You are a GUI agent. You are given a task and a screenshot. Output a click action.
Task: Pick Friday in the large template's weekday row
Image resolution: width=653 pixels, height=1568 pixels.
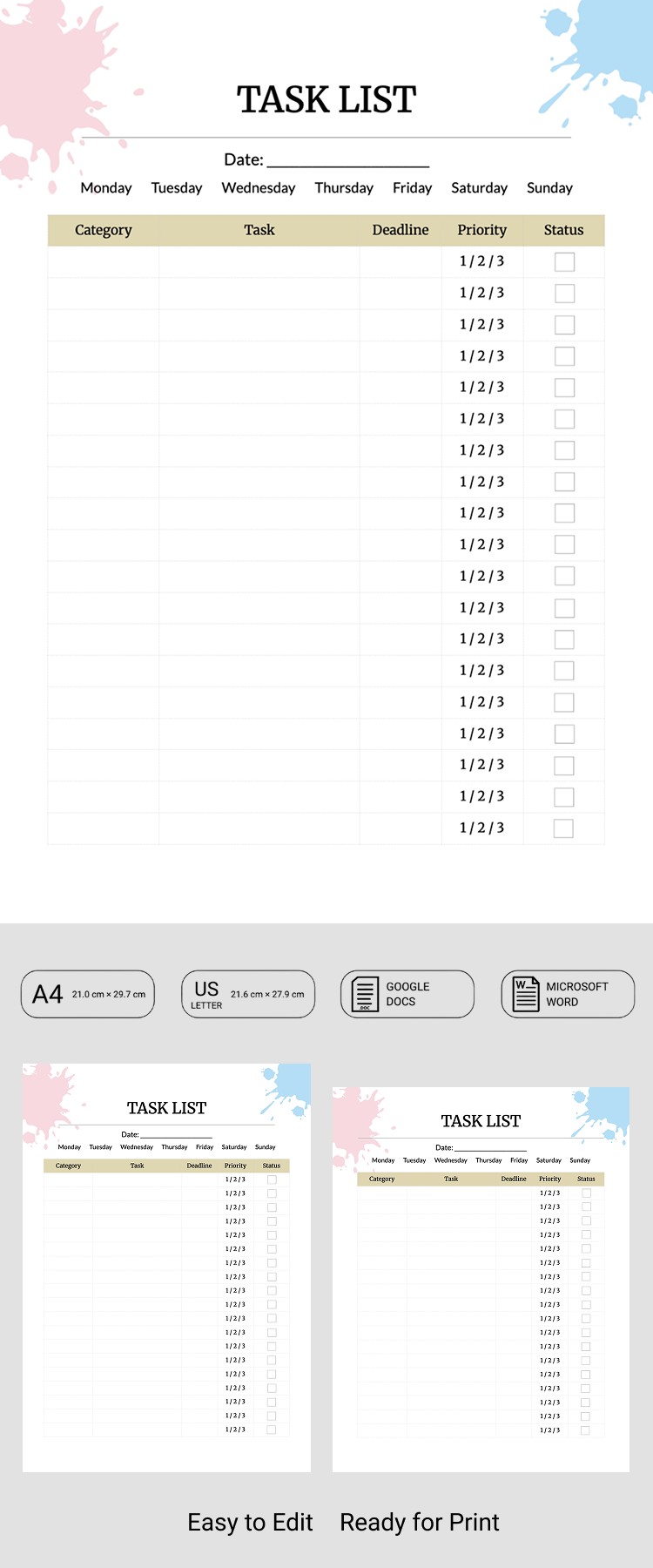coord(412,188)
